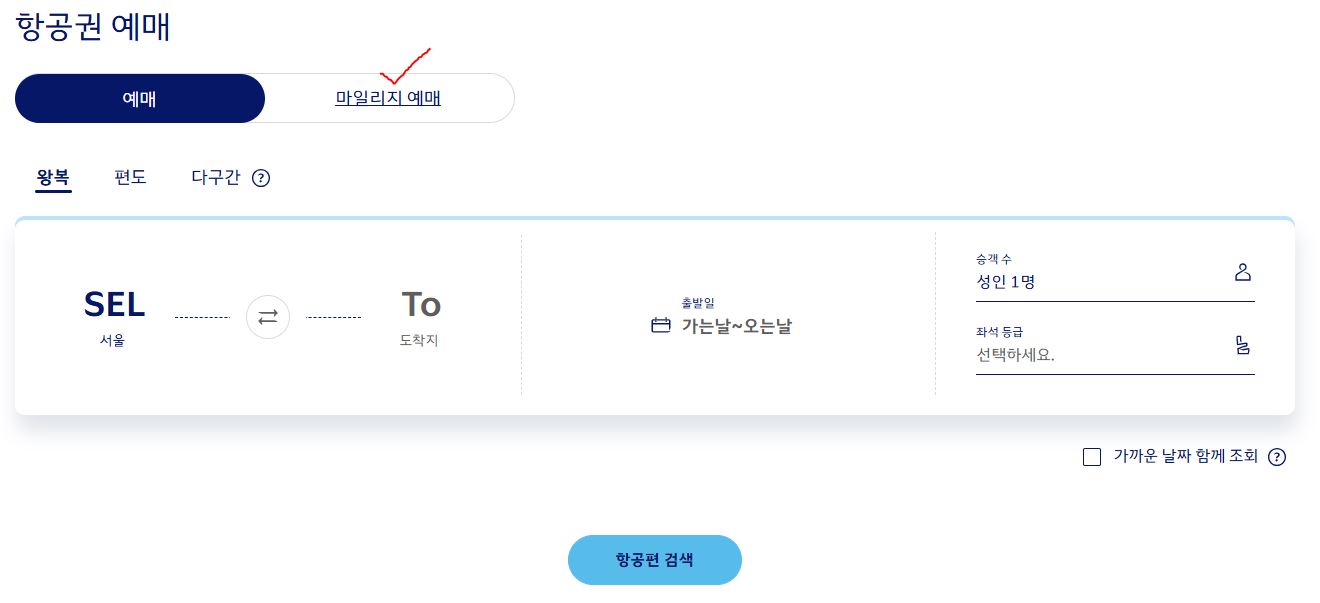Open calendar using the date picker icon
The height and width of the screenshot is (603, 1320).
[x=660, y=324]
